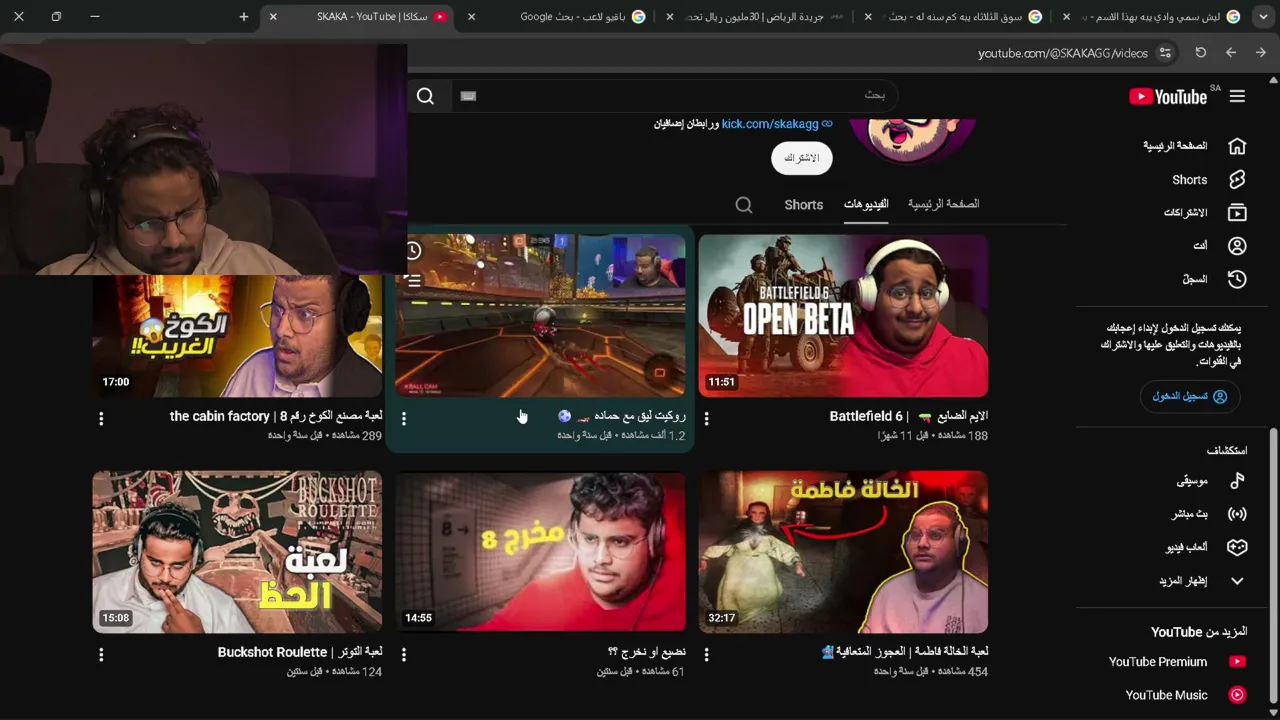
Task: Open video title 'لعبة الخالة فاطمة | العجوز المتعافية'
Action: click(x=905, y=652)
